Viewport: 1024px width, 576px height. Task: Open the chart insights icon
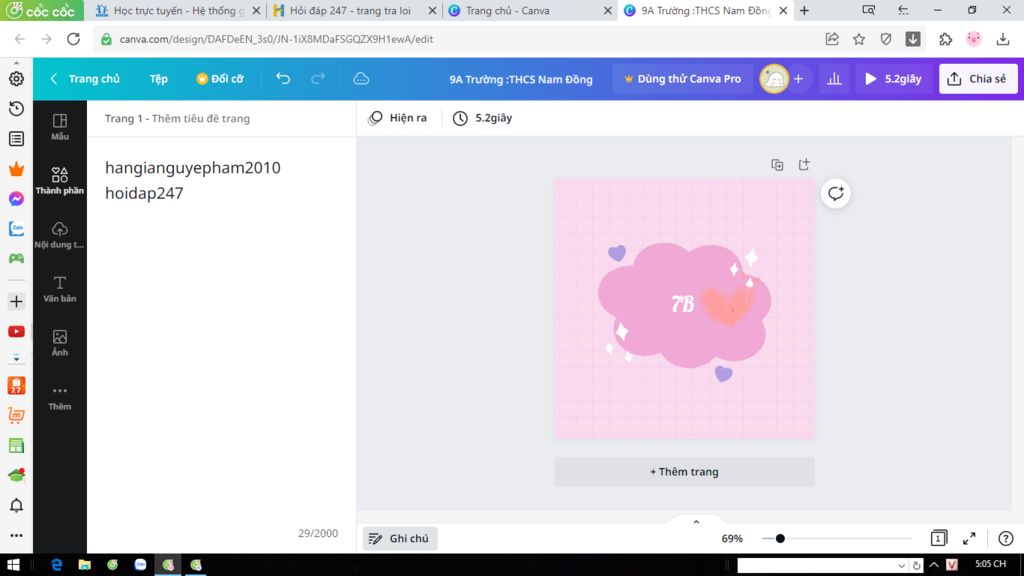[x=834, y=79]
